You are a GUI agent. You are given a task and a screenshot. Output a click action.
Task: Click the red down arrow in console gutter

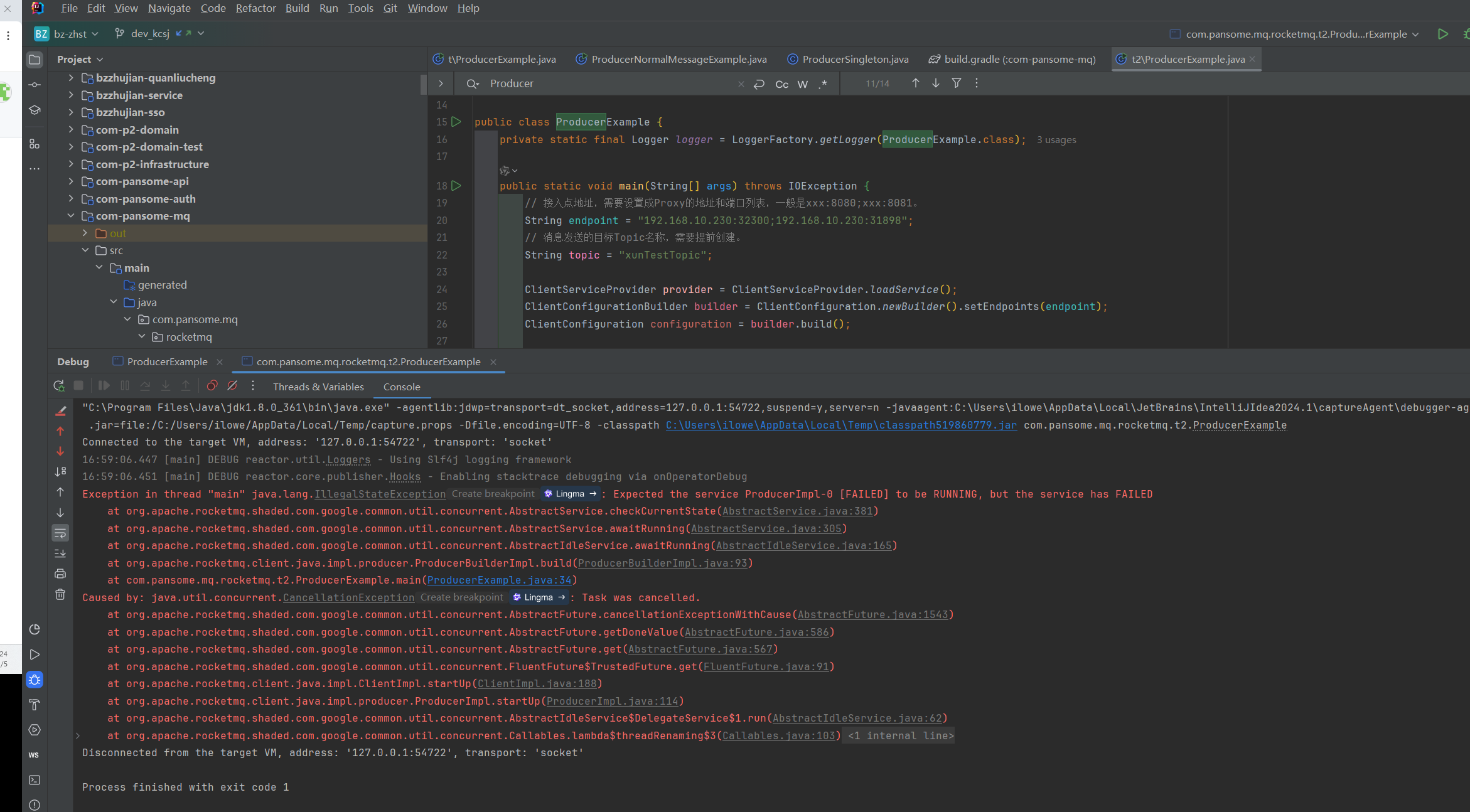pyautogui.click(x=60, y=451)
